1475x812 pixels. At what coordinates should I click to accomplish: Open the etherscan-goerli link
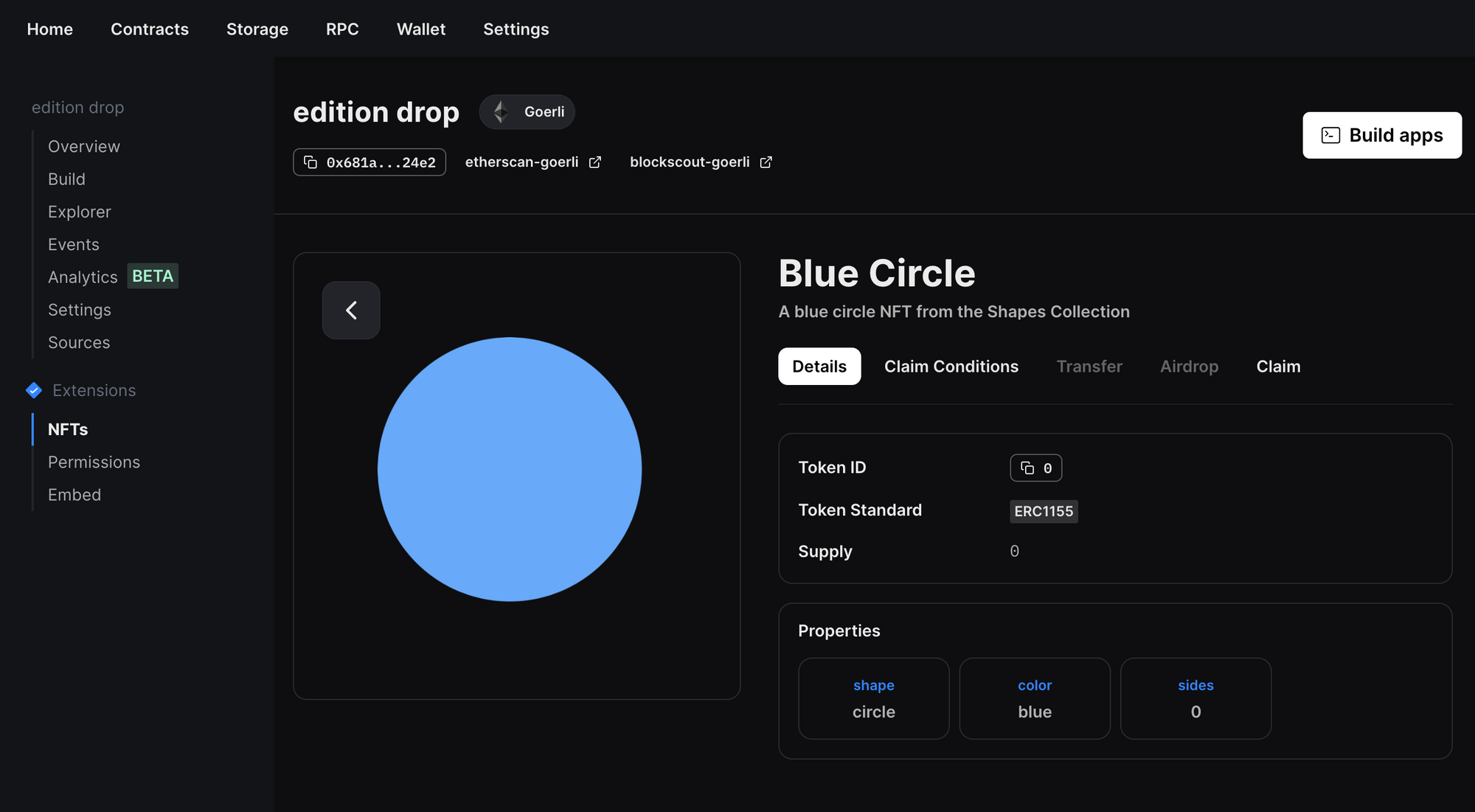pyautogui.click(x=521, y=162)
